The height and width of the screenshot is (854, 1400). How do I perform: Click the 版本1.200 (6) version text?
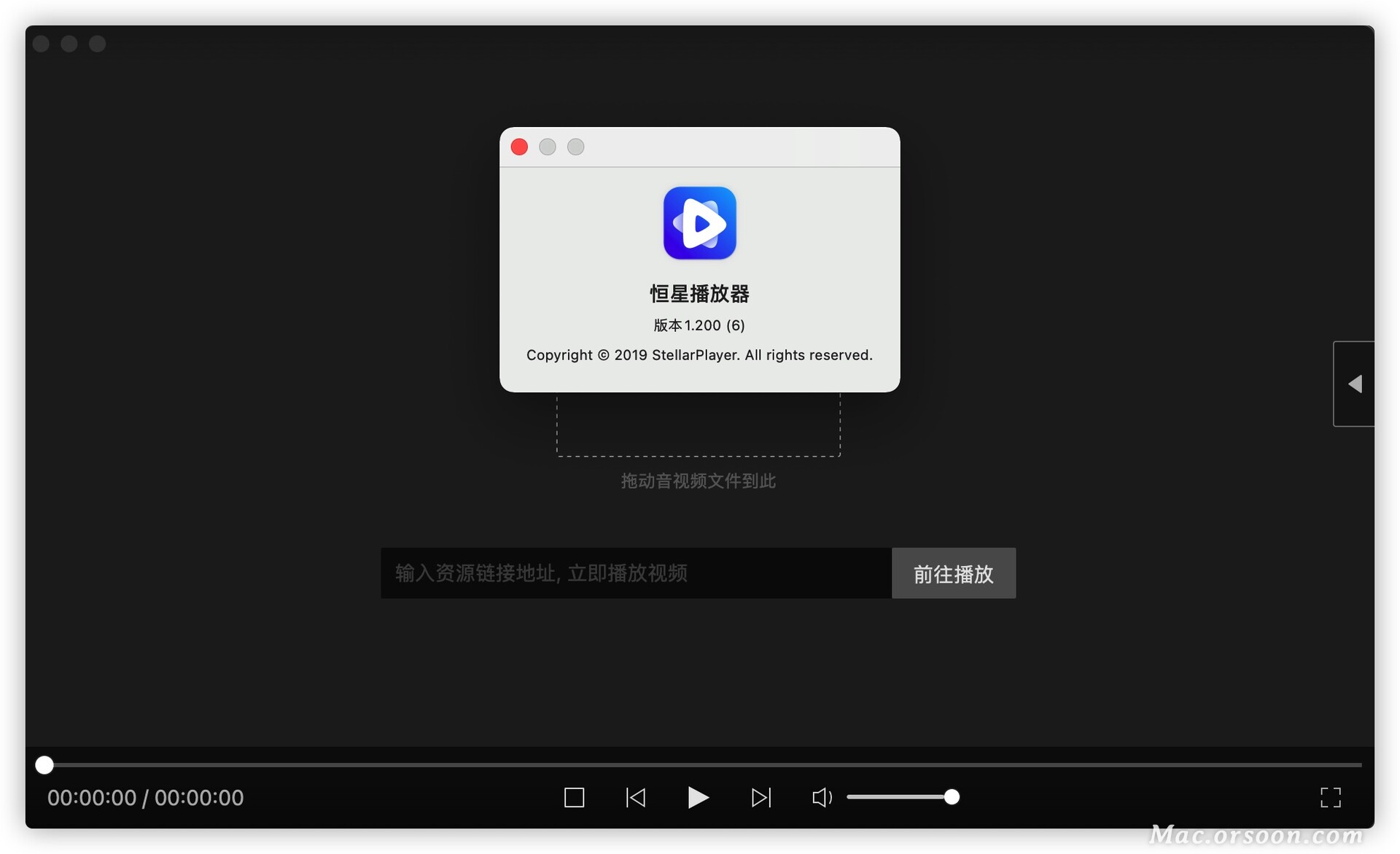click(x=699, y=325)
